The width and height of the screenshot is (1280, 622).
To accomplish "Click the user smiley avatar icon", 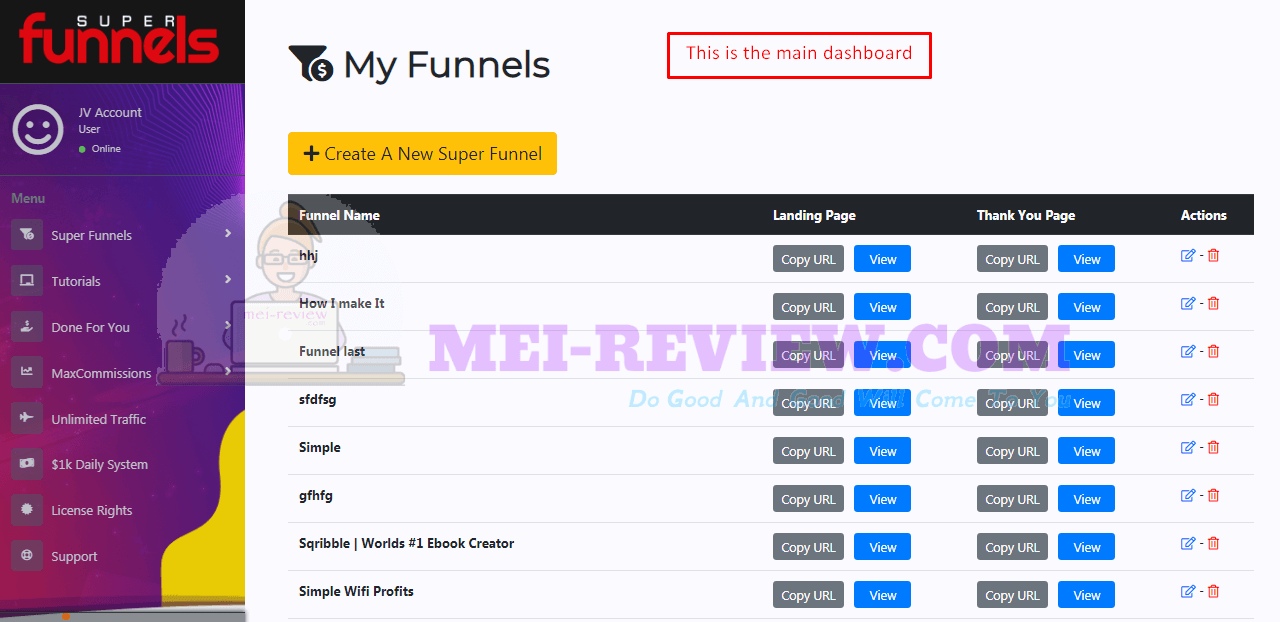I will (x=38, y=129).
